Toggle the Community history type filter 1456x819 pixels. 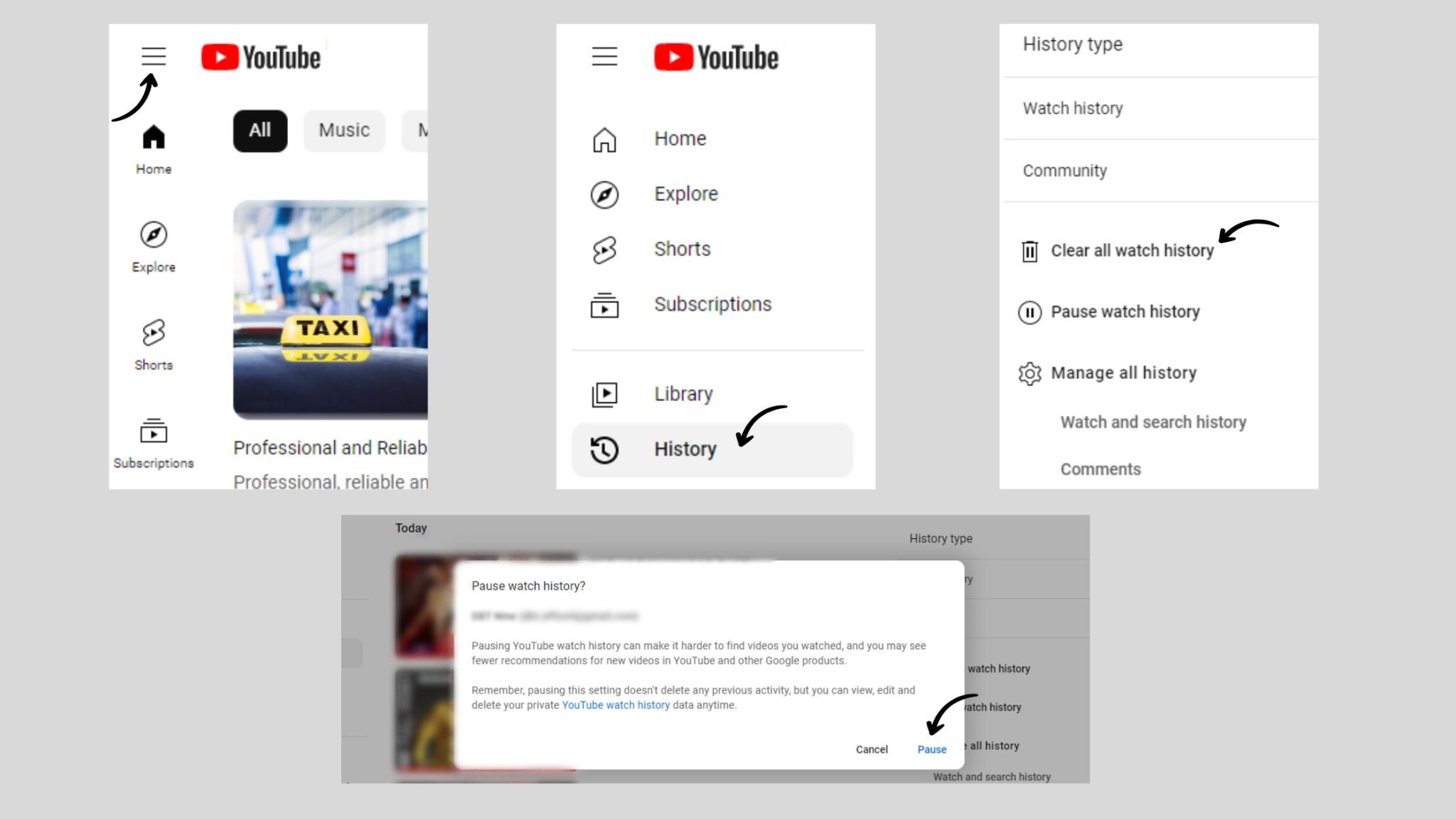pyautogui.click(x=1065, y=170)
